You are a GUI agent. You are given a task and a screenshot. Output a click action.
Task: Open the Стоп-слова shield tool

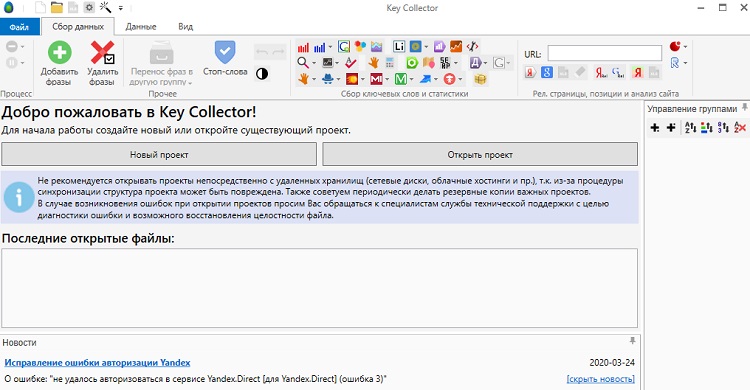tap(225, 52)
